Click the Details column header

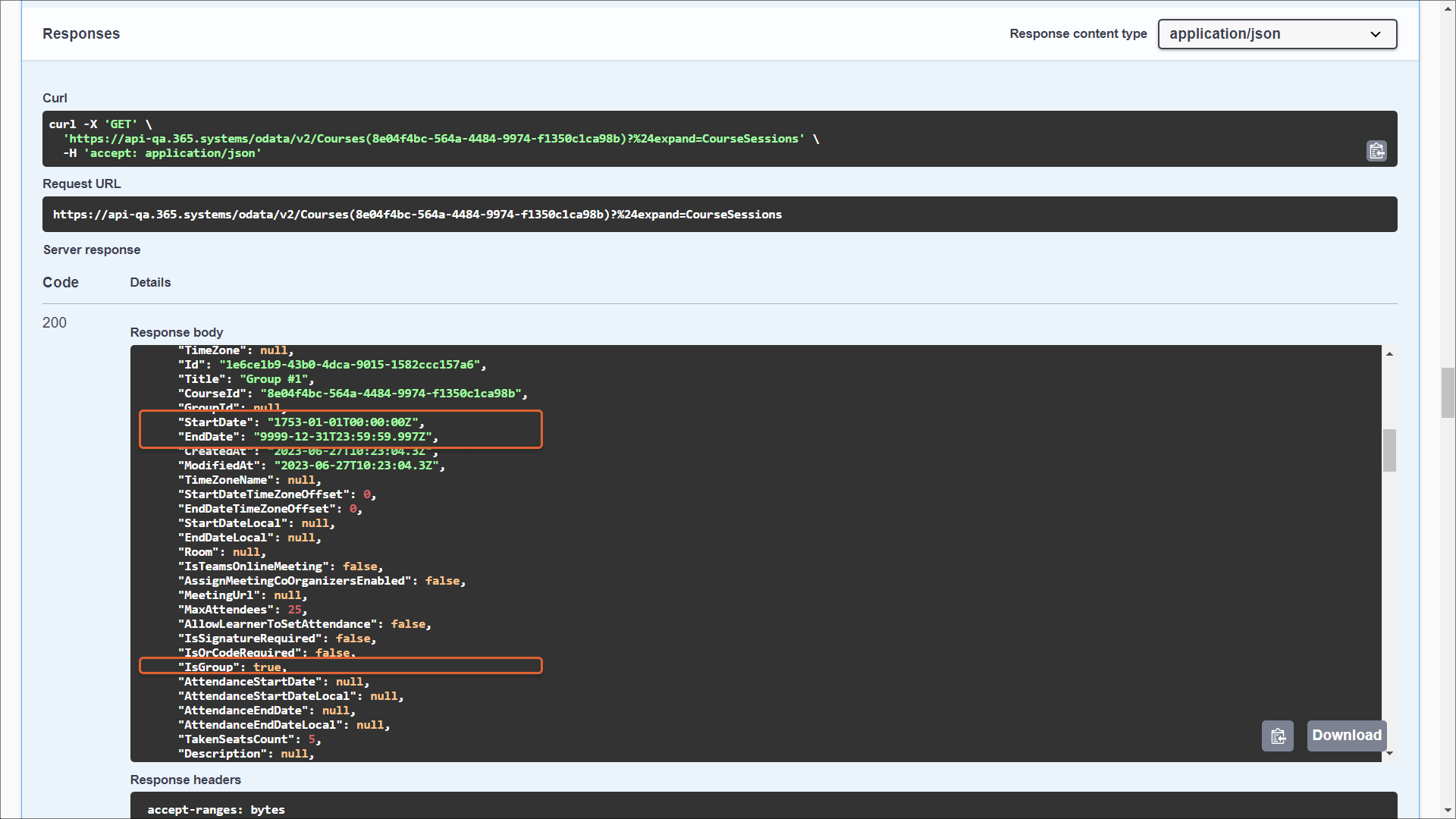coord(150,282)
